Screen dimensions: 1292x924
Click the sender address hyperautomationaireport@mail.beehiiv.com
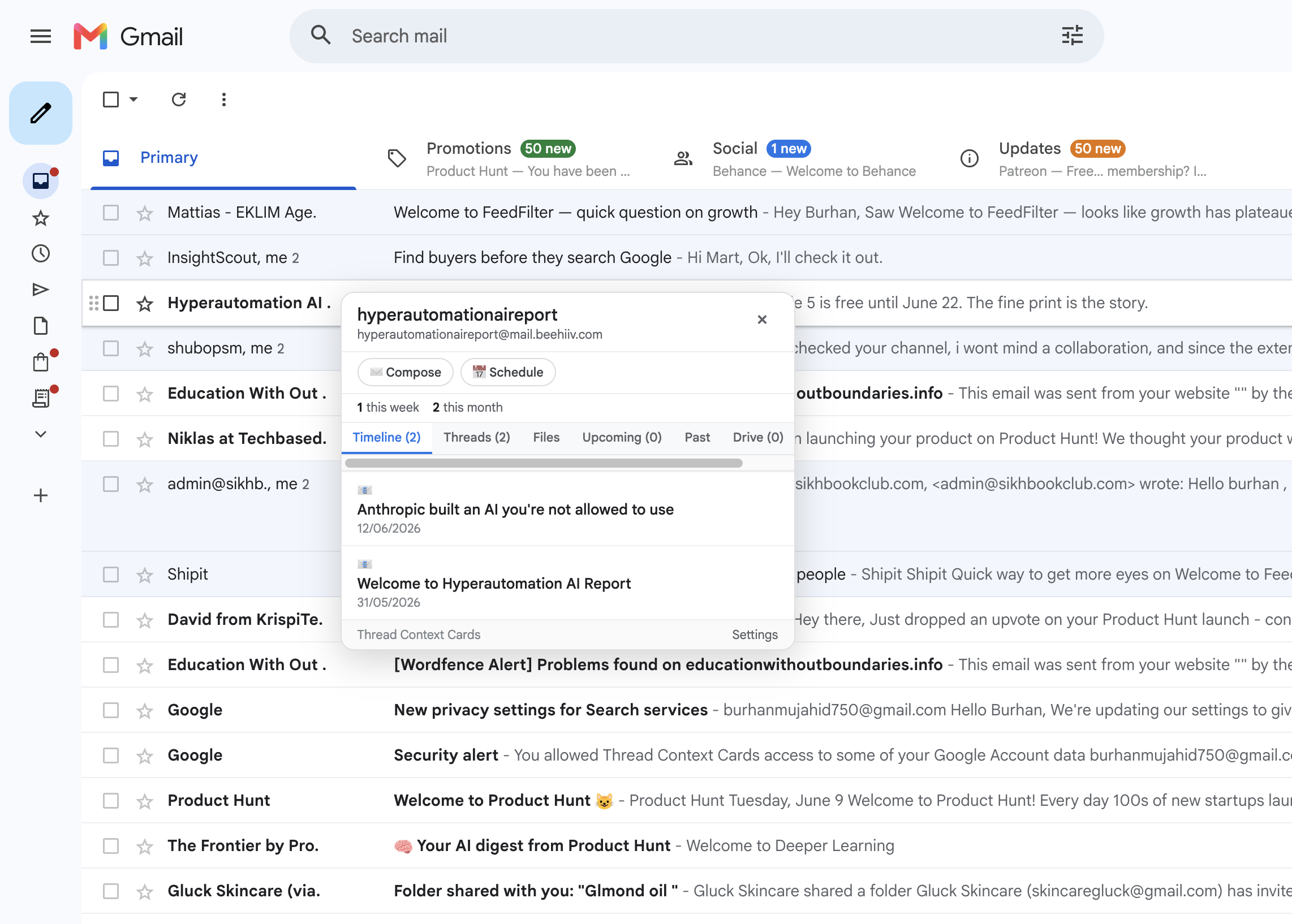click(479, 335)
